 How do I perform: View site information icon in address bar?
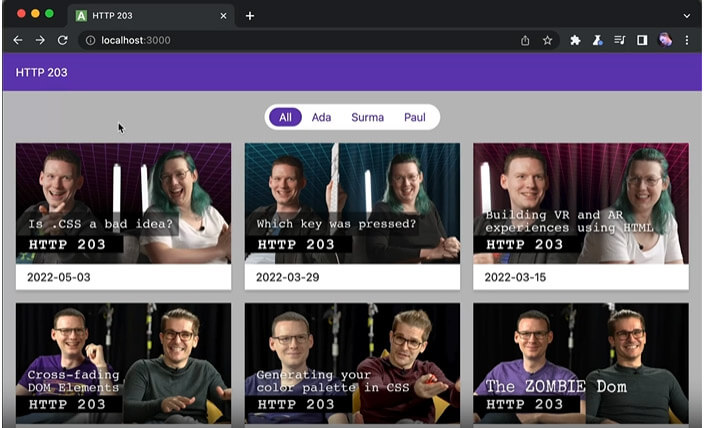coord(90,40)
